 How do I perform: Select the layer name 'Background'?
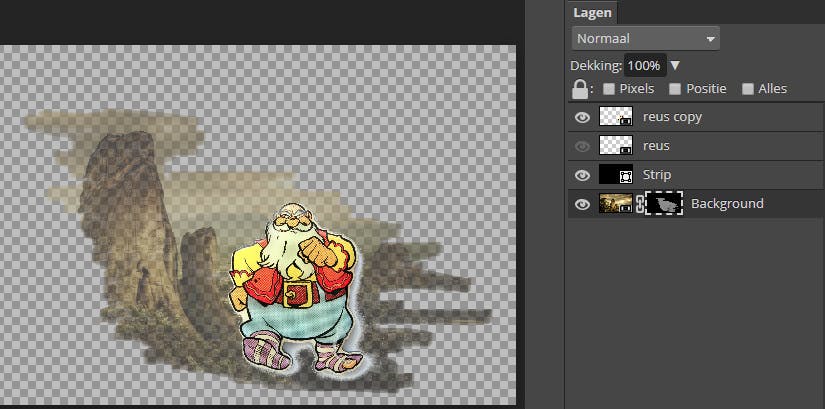pos(727,204)
